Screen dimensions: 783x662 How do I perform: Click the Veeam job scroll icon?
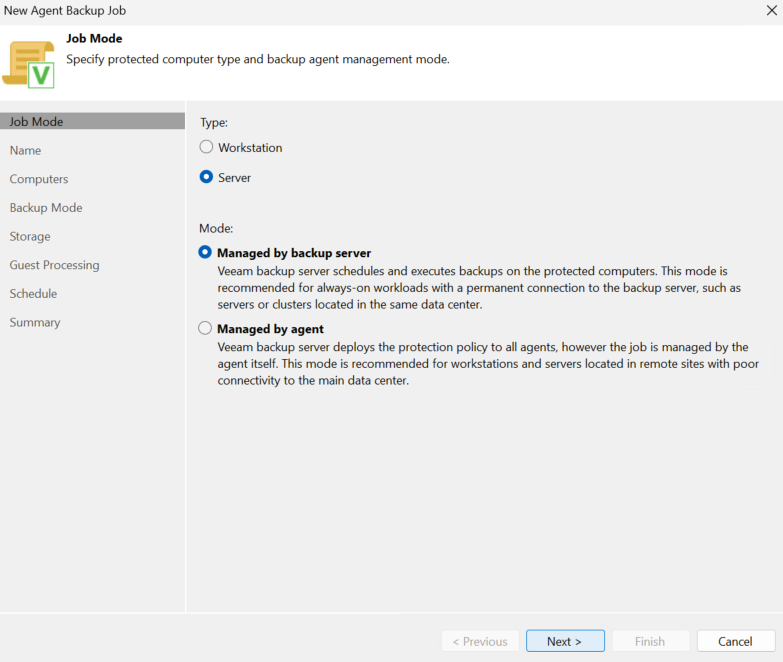(28, 65)
